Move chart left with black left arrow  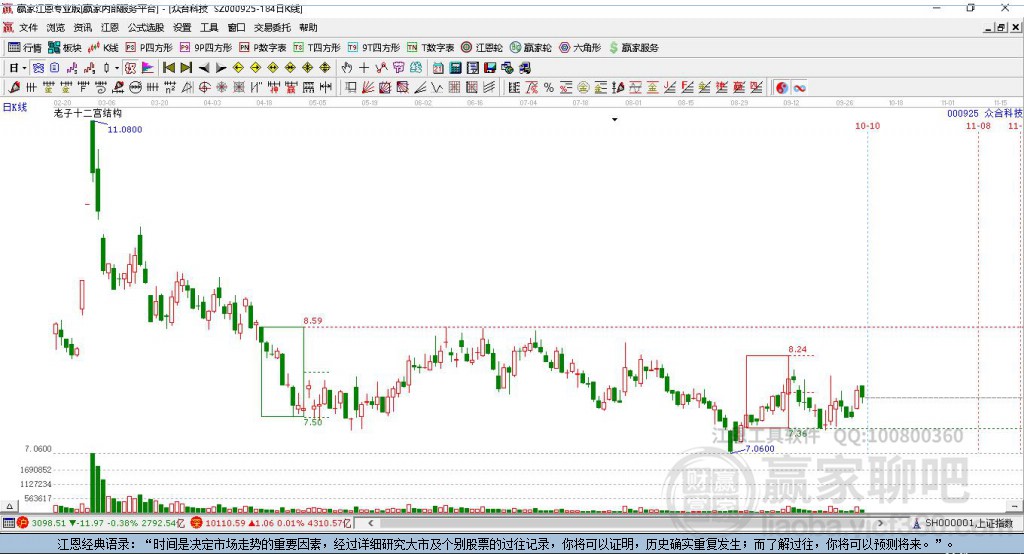(x=204, y=68)
